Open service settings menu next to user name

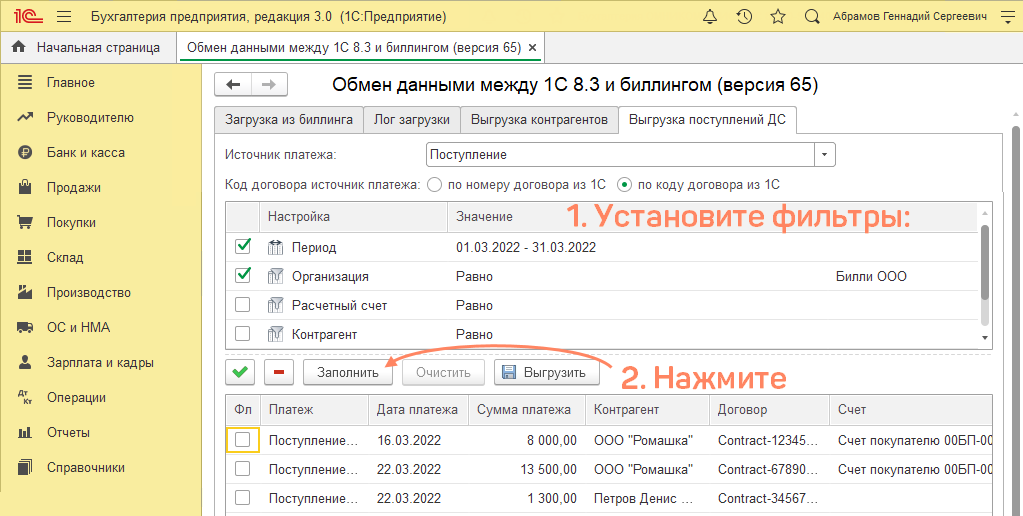(1007, 16)
